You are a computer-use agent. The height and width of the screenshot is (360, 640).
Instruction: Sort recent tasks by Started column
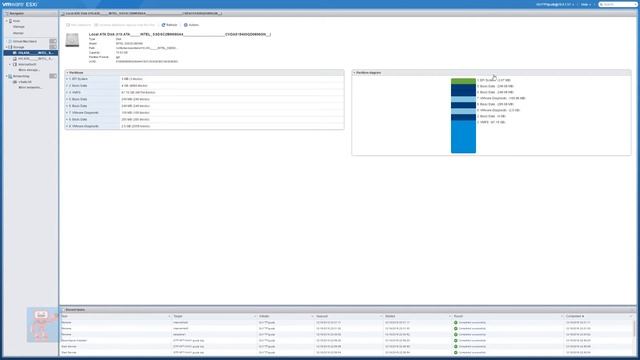click(417, 316)
